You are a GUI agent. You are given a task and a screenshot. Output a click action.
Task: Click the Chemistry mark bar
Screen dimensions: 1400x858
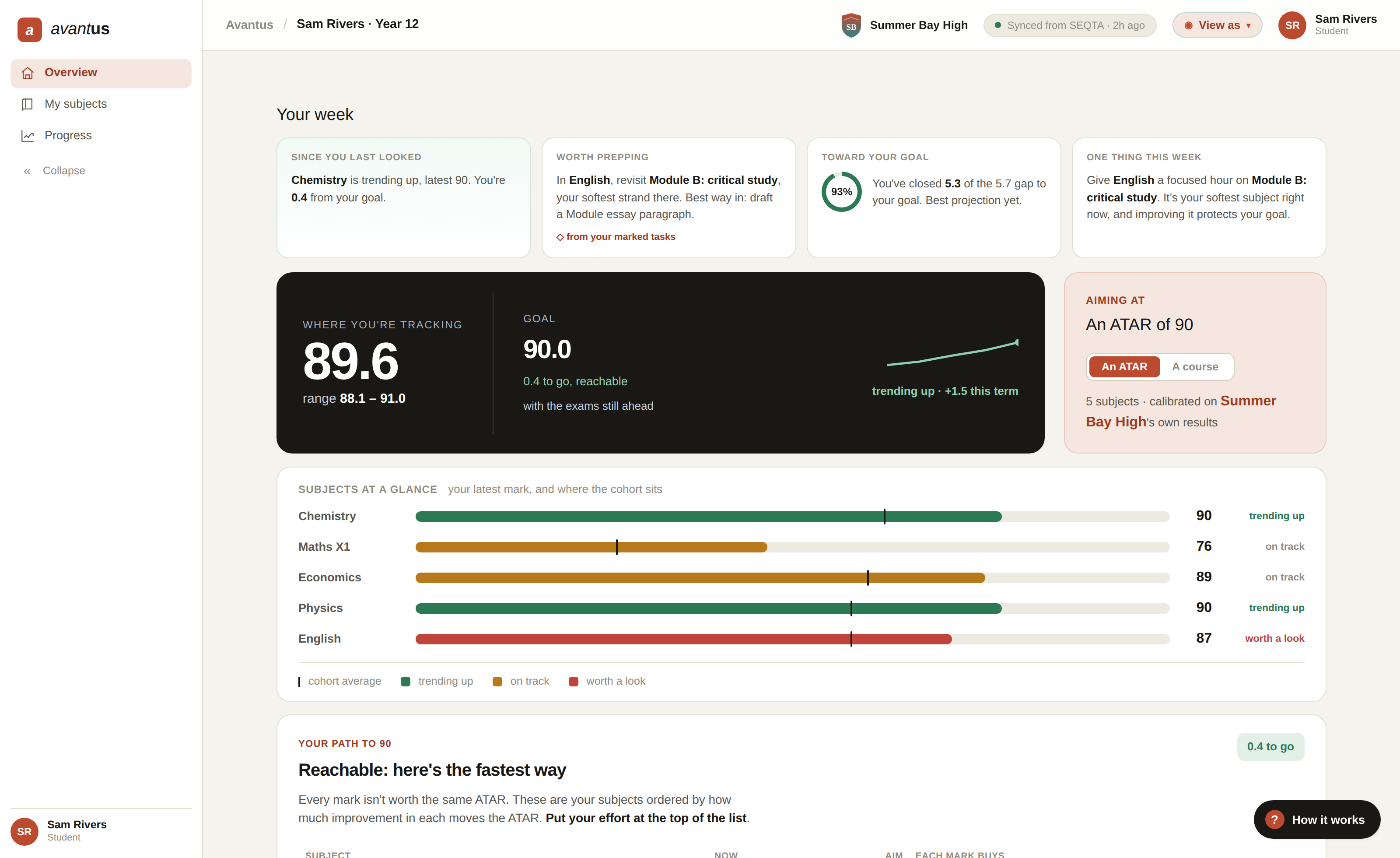pyautogui.click(x=792, y=516)
